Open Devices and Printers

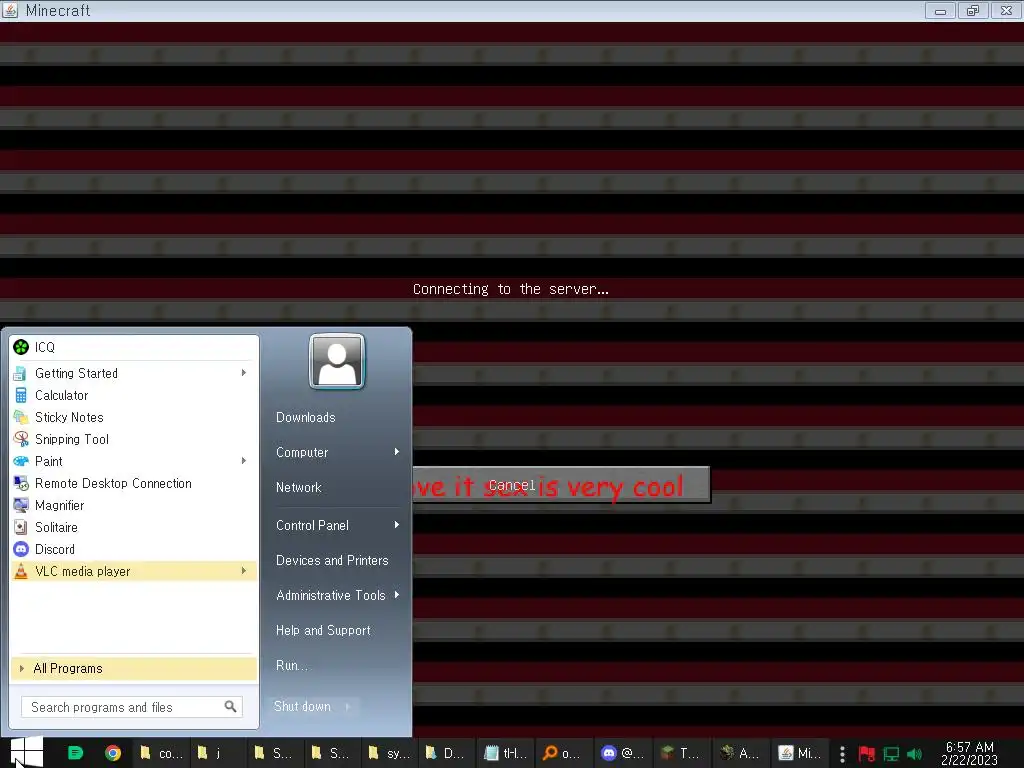(x=332, y=560)
